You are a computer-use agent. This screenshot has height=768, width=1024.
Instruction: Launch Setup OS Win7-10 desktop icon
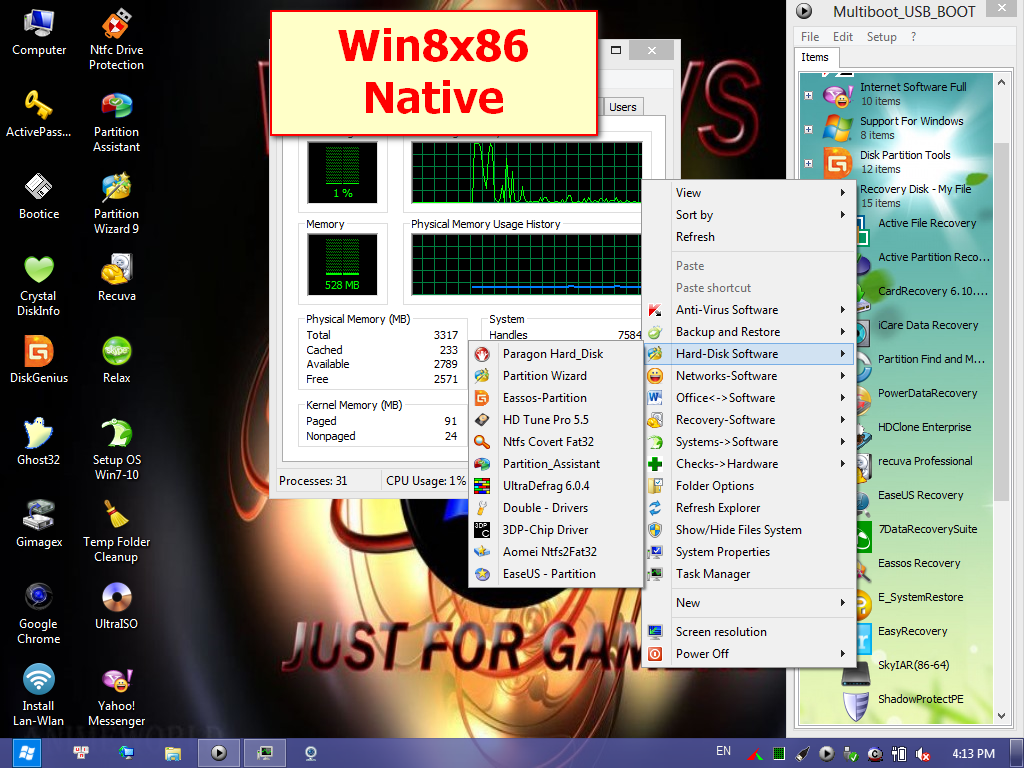(116, 450)
